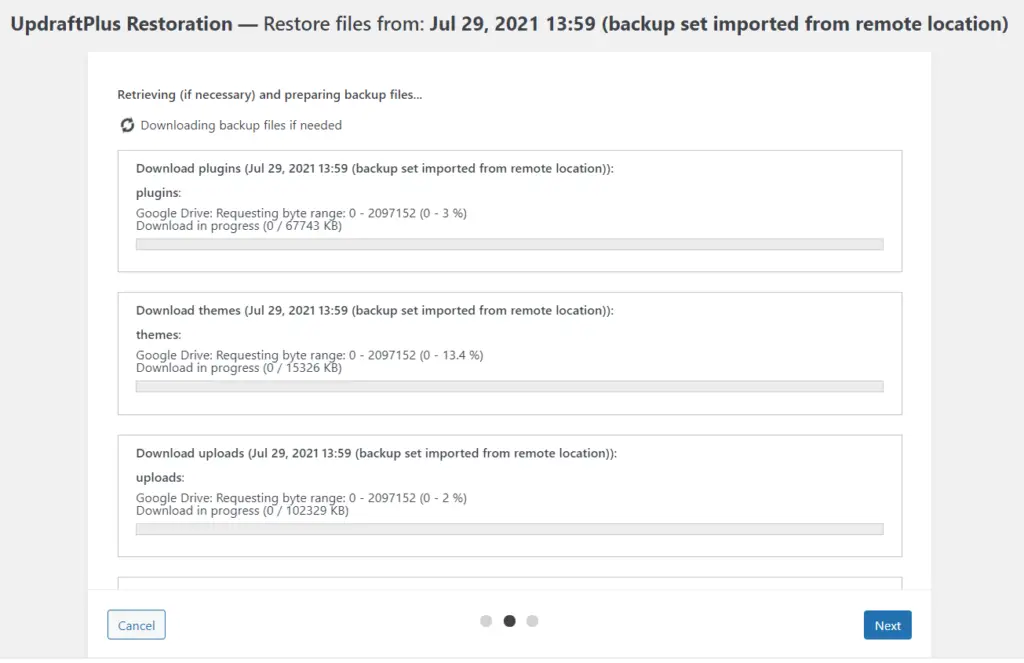Click the Download uploads section heading

click(x=376, y=453)
